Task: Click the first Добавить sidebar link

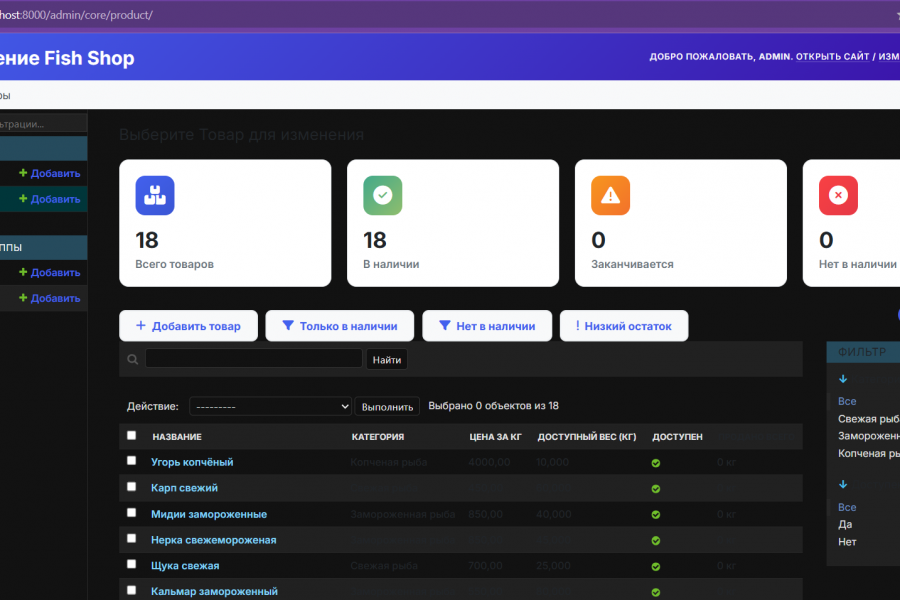Action: [x=49, y=173]
